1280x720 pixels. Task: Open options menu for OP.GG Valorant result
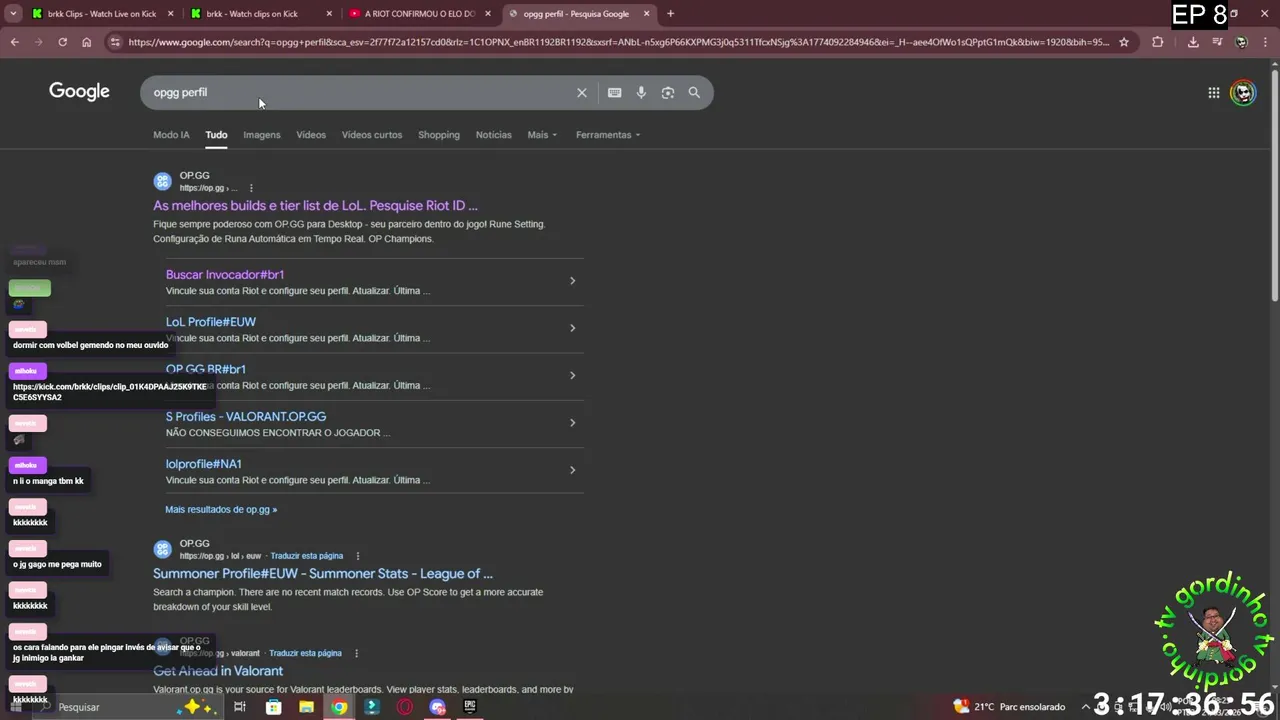coord(356,653)
